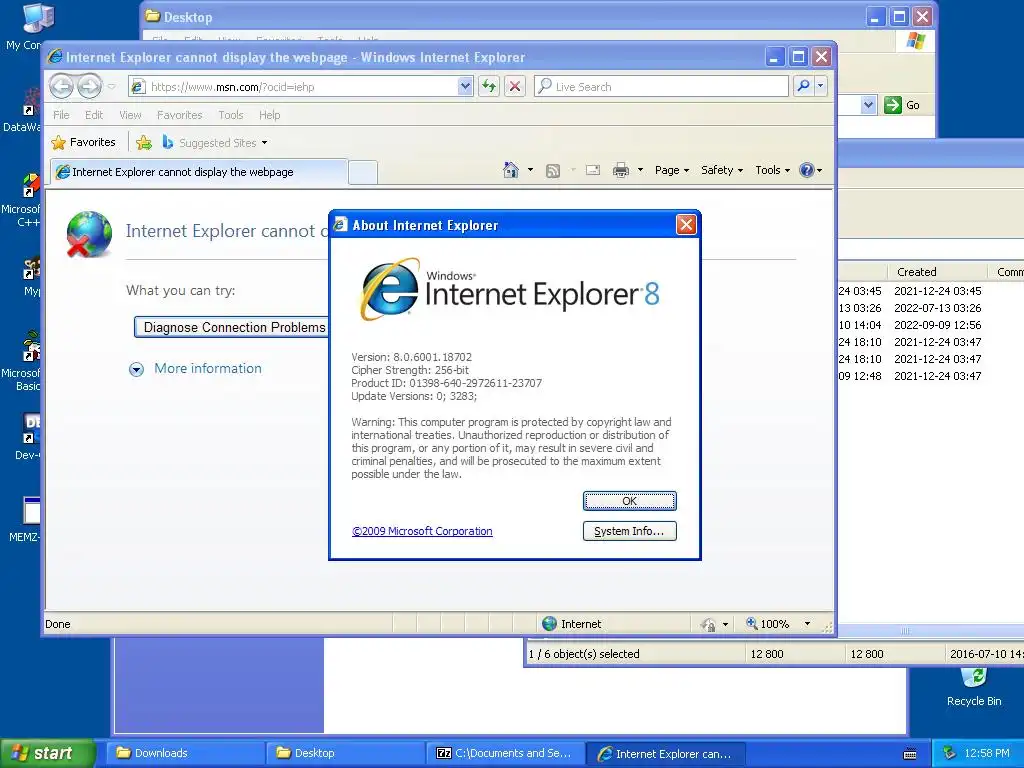Click the address bar URL field
1024x768 pixels.
tap(302, 86)
